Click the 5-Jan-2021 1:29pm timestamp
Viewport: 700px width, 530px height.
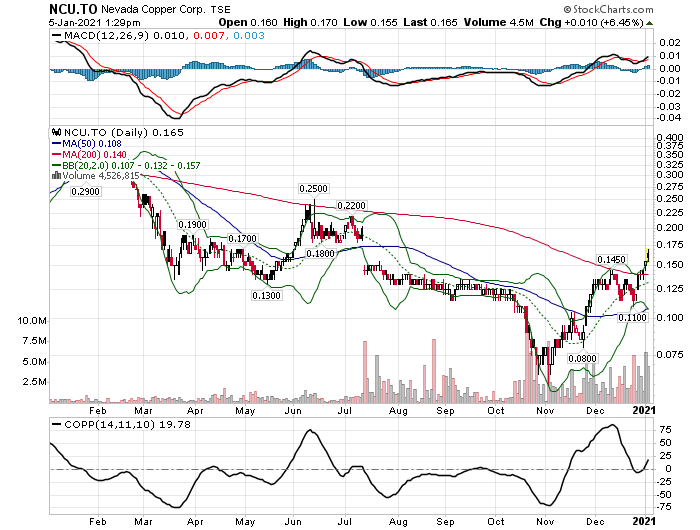pyautogui.click(x=95, y=23)
